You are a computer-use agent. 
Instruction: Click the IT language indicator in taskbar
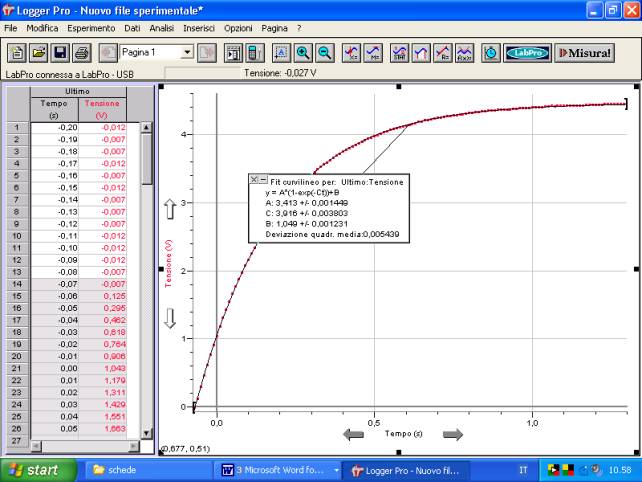[x=523, y=470]
